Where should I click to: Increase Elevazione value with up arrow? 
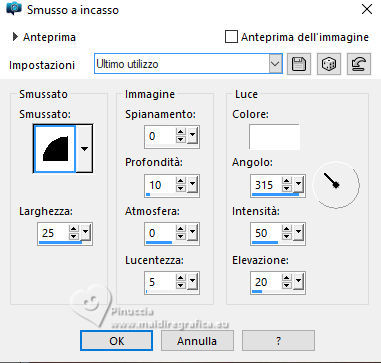coord(286,278)
